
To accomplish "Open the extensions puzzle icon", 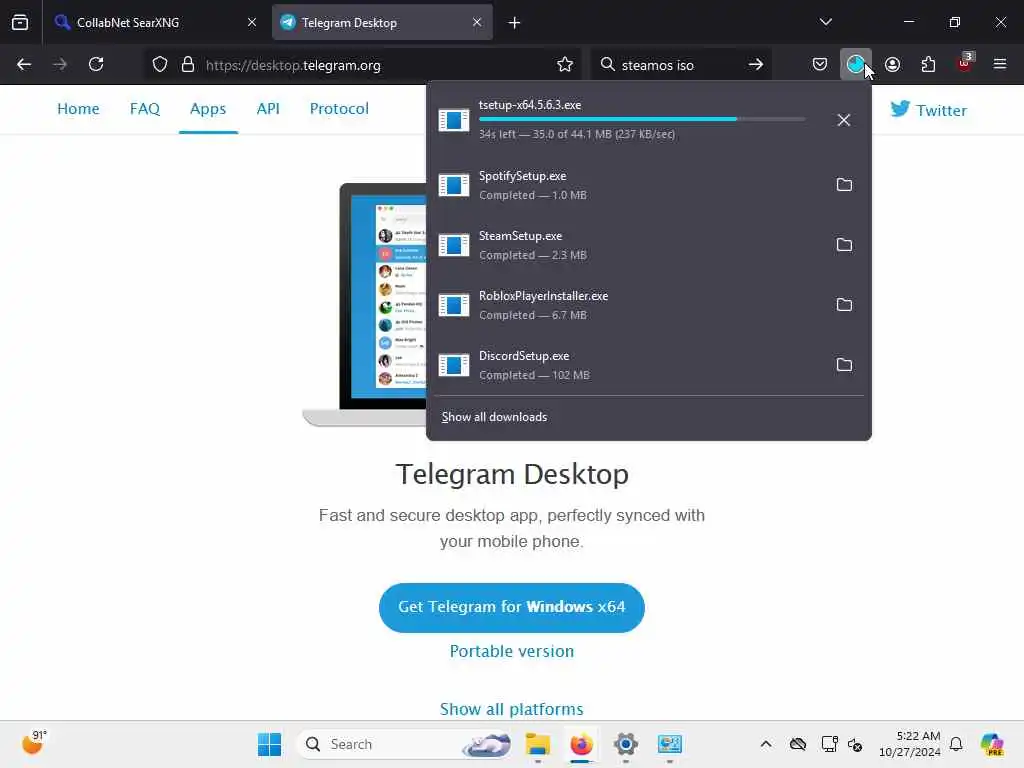I will [x=928, y=65].
